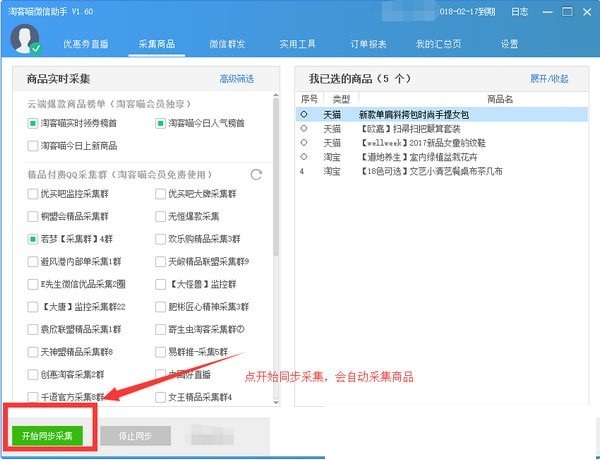Check 优买吧监控采集群
The width and height of the screenshot is (600, 460).
pos(33,194)
